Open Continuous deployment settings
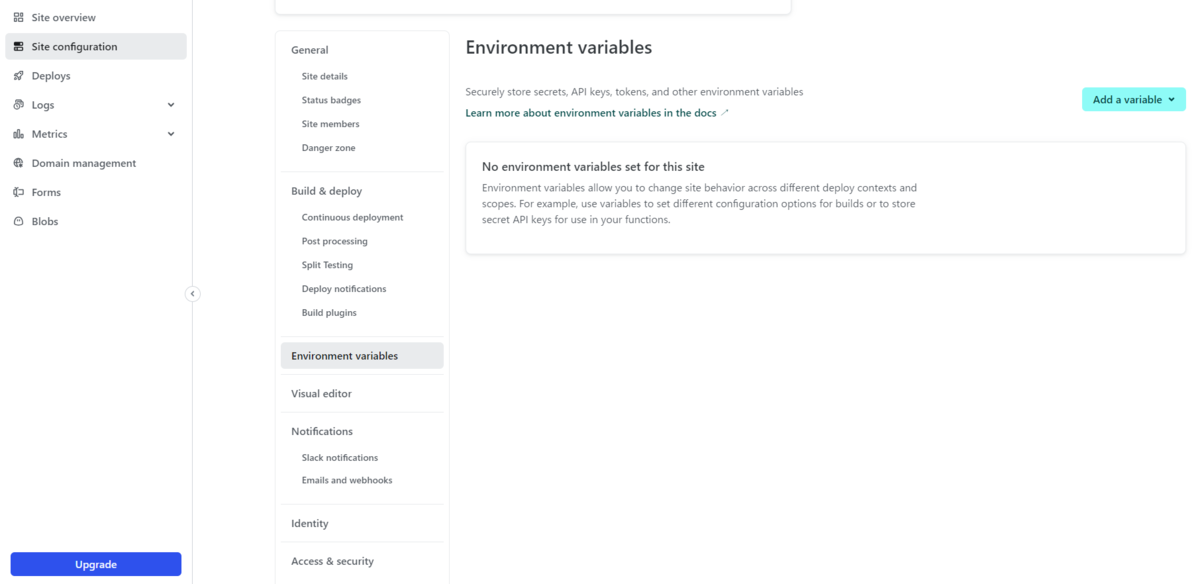This screenshot has height=584, width=1200. 352,217
